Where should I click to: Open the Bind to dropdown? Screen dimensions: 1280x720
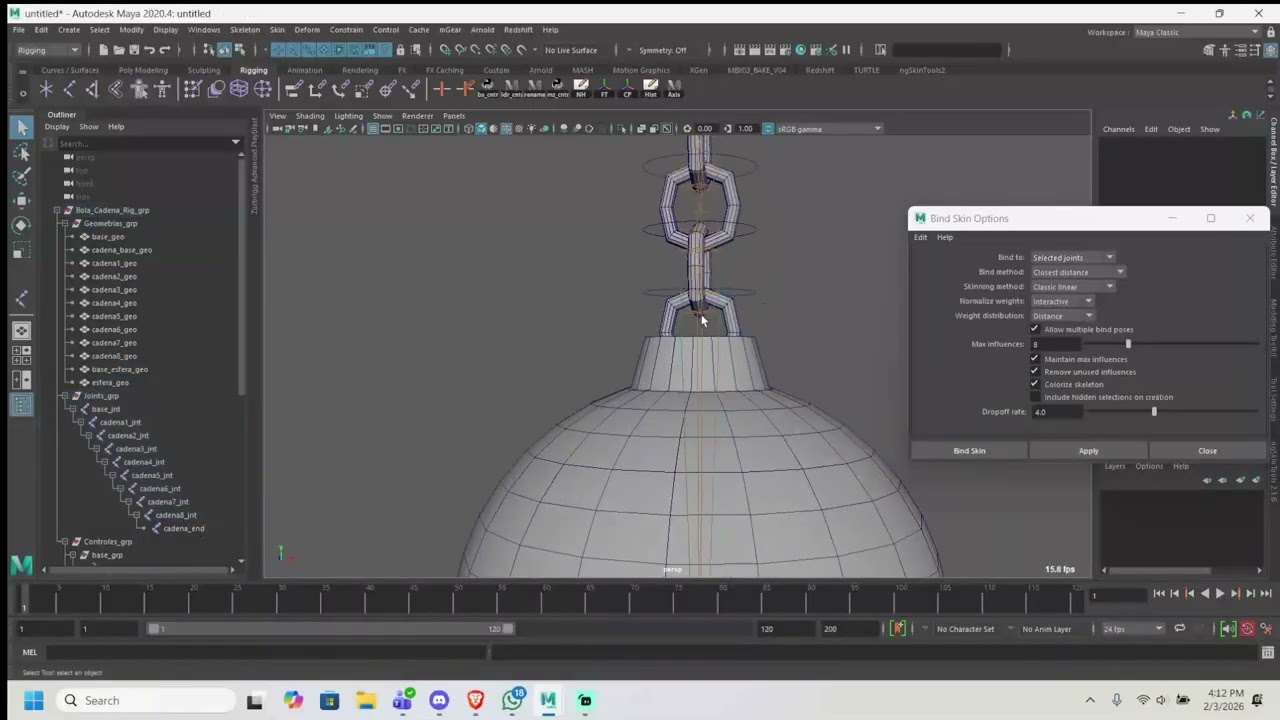[x=1073, y=258]
